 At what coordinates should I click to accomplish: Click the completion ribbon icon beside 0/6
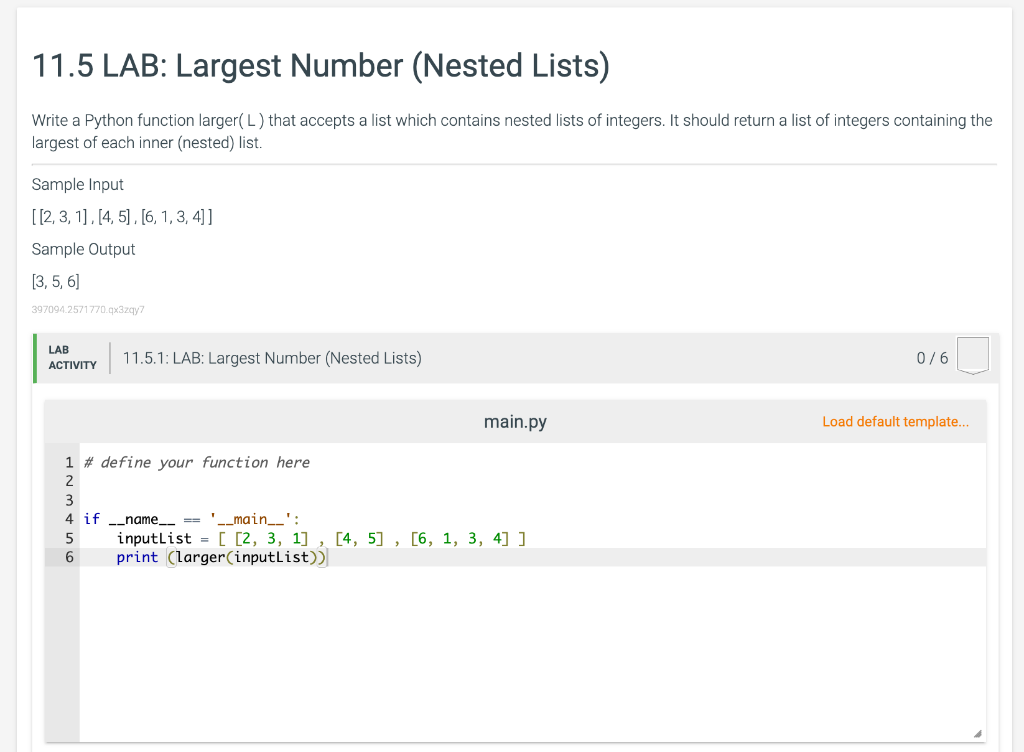(x=972, y=356)
